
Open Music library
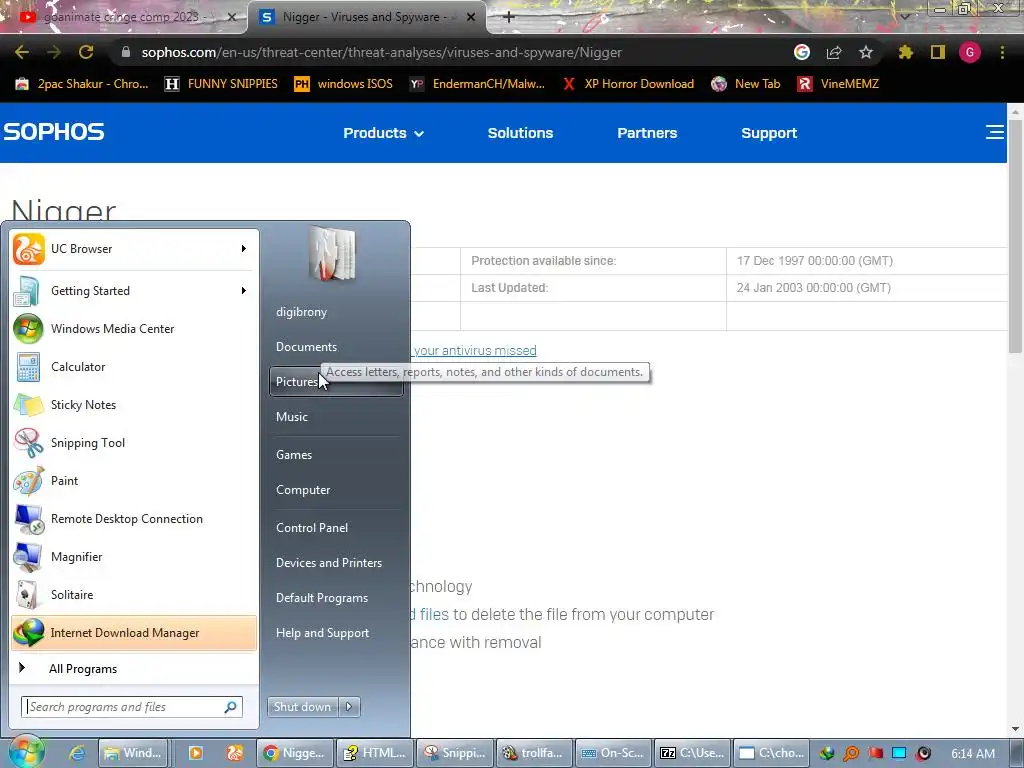click(336, 417)
